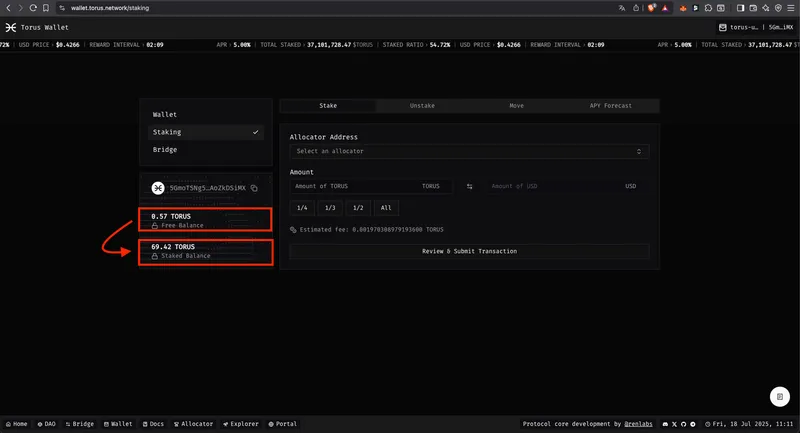Open the floating clipboard button at bottom right

point(778,396)
